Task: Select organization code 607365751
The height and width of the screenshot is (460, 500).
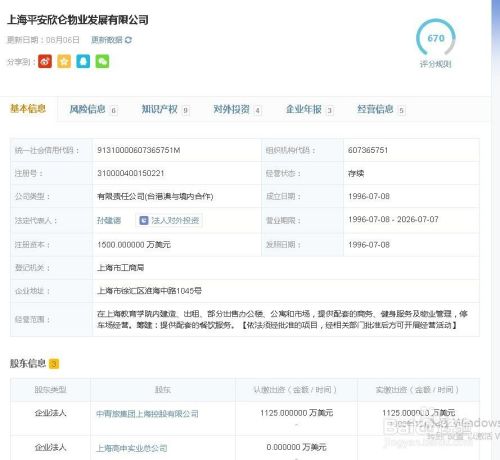Action: coord(368,150)
